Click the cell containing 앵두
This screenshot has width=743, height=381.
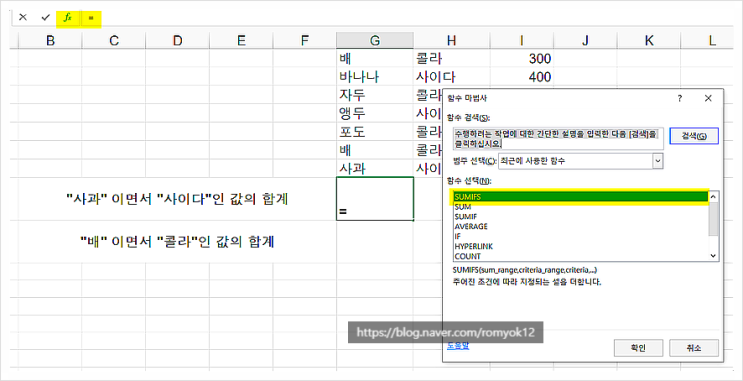click(375, 114)
